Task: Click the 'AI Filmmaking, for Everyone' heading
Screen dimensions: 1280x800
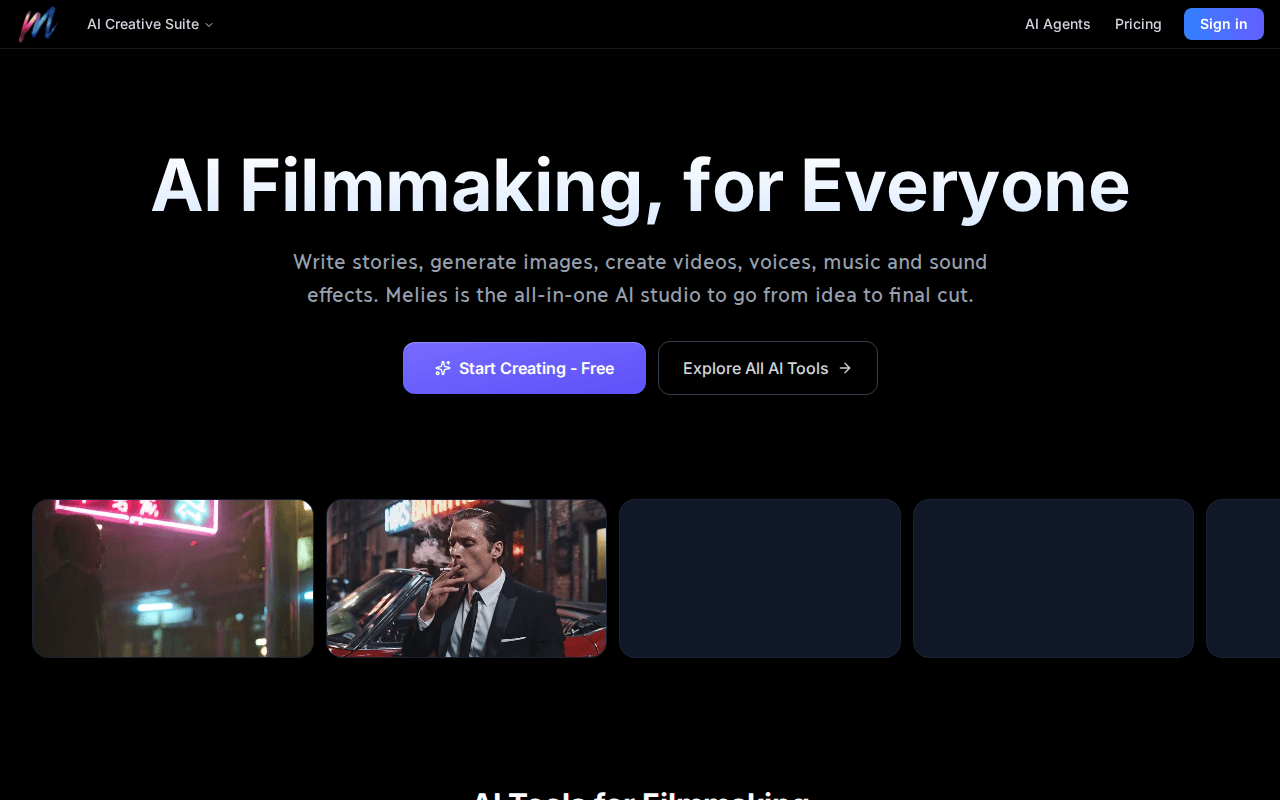Action: [640, 186]
